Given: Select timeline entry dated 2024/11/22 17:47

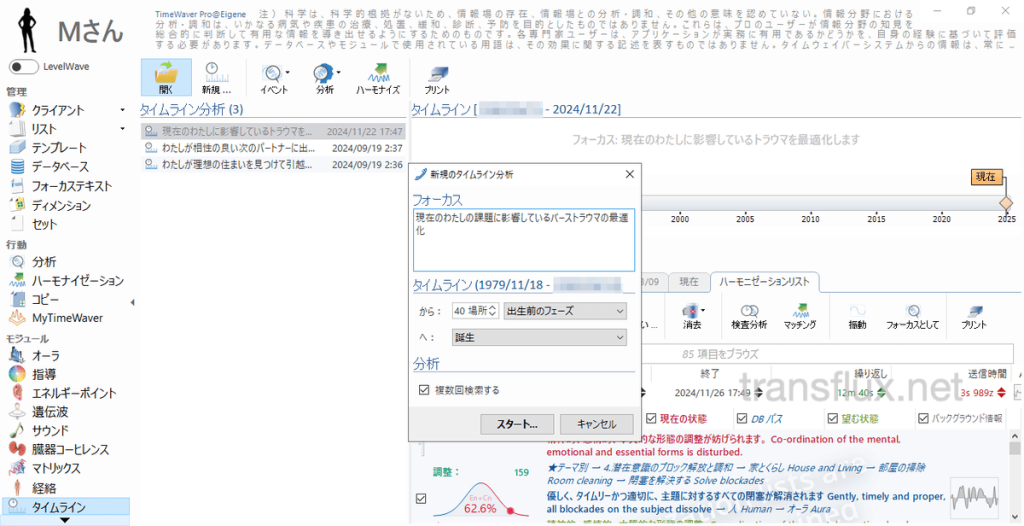Looking at the screenshot, I should tap(273, 131).
